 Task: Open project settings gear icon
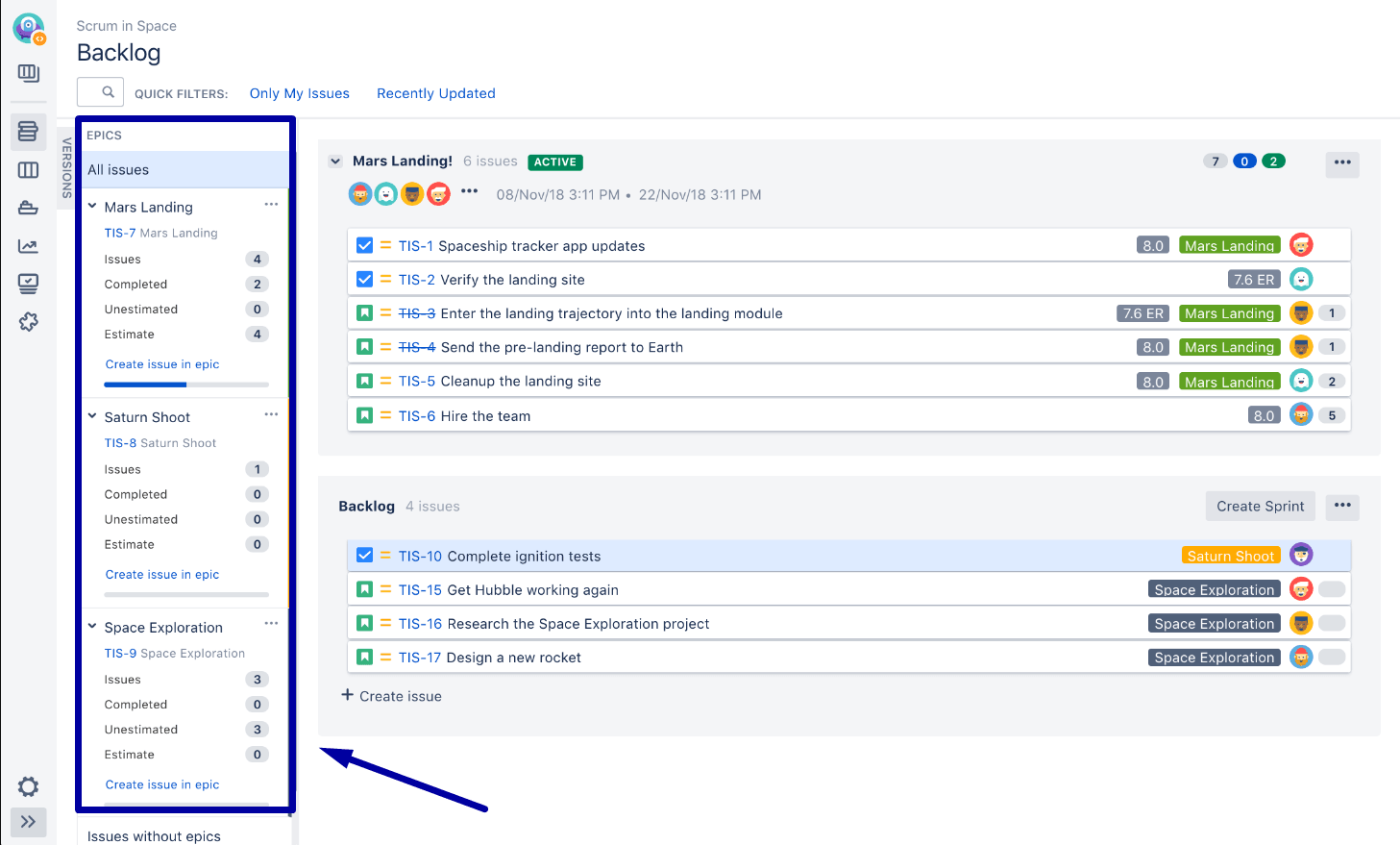(28, 786)
